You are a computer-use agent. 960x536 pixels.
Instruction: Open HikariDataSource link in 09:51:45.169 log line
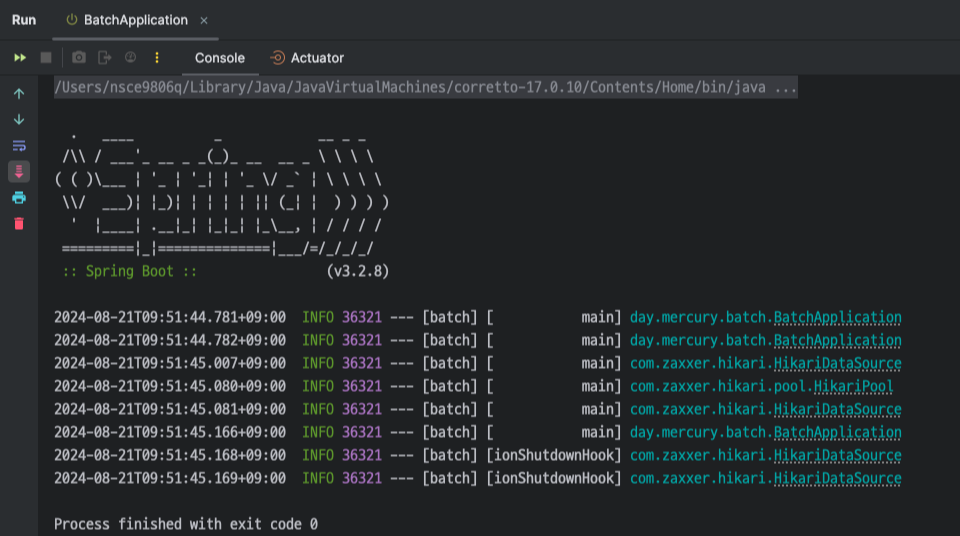coord(838,478)
